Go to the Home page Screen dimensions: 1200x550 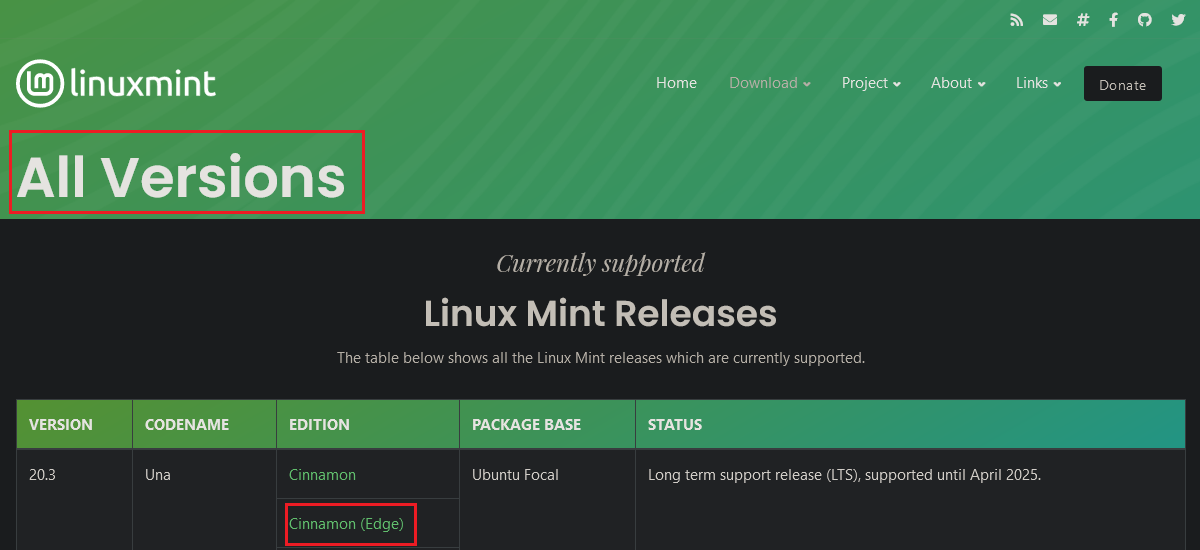(x=676, y=83)
